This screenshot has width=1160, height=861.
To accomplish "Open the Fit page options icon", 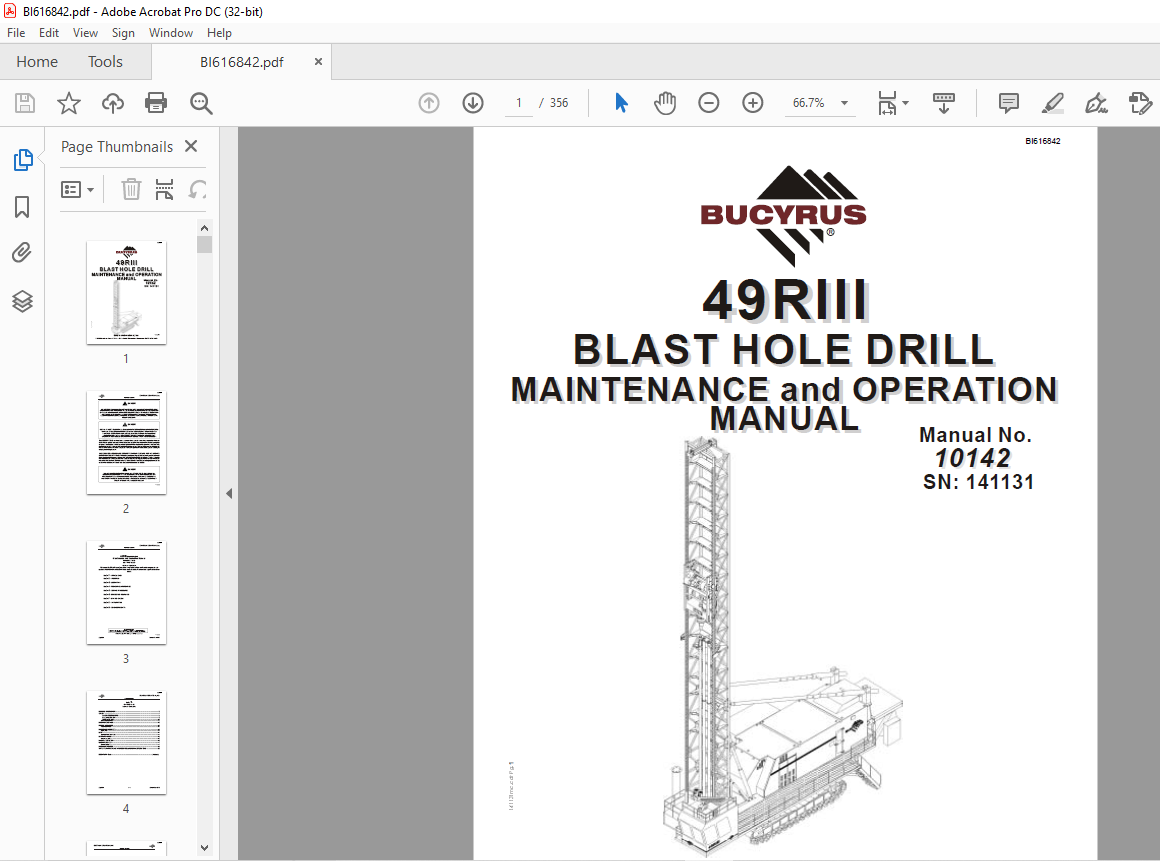I will click(x=887, y=103).
